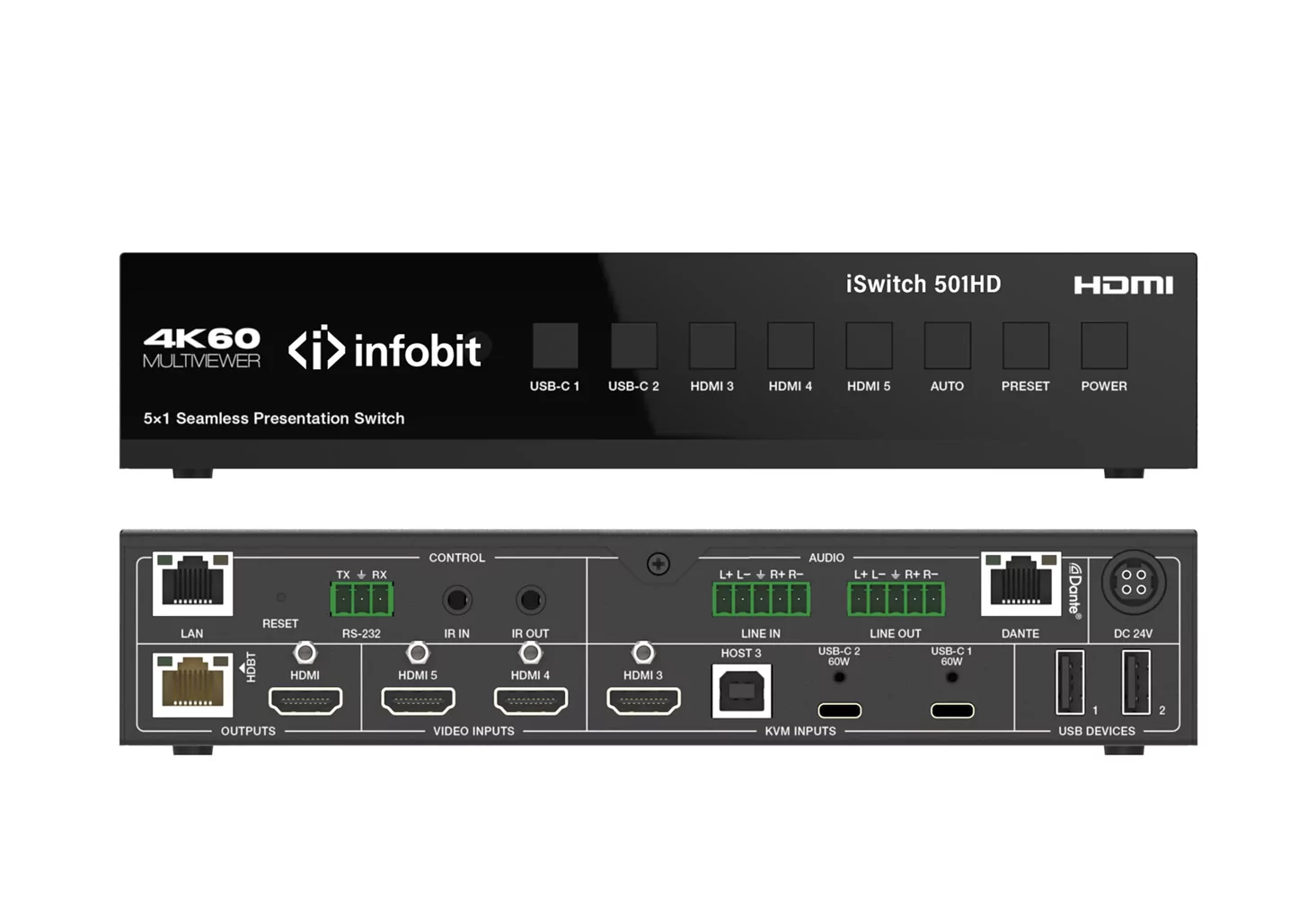Click the HOST 3 USB-B port
The width and height of the screenshot is (1316, 898).
pos(741,691)
